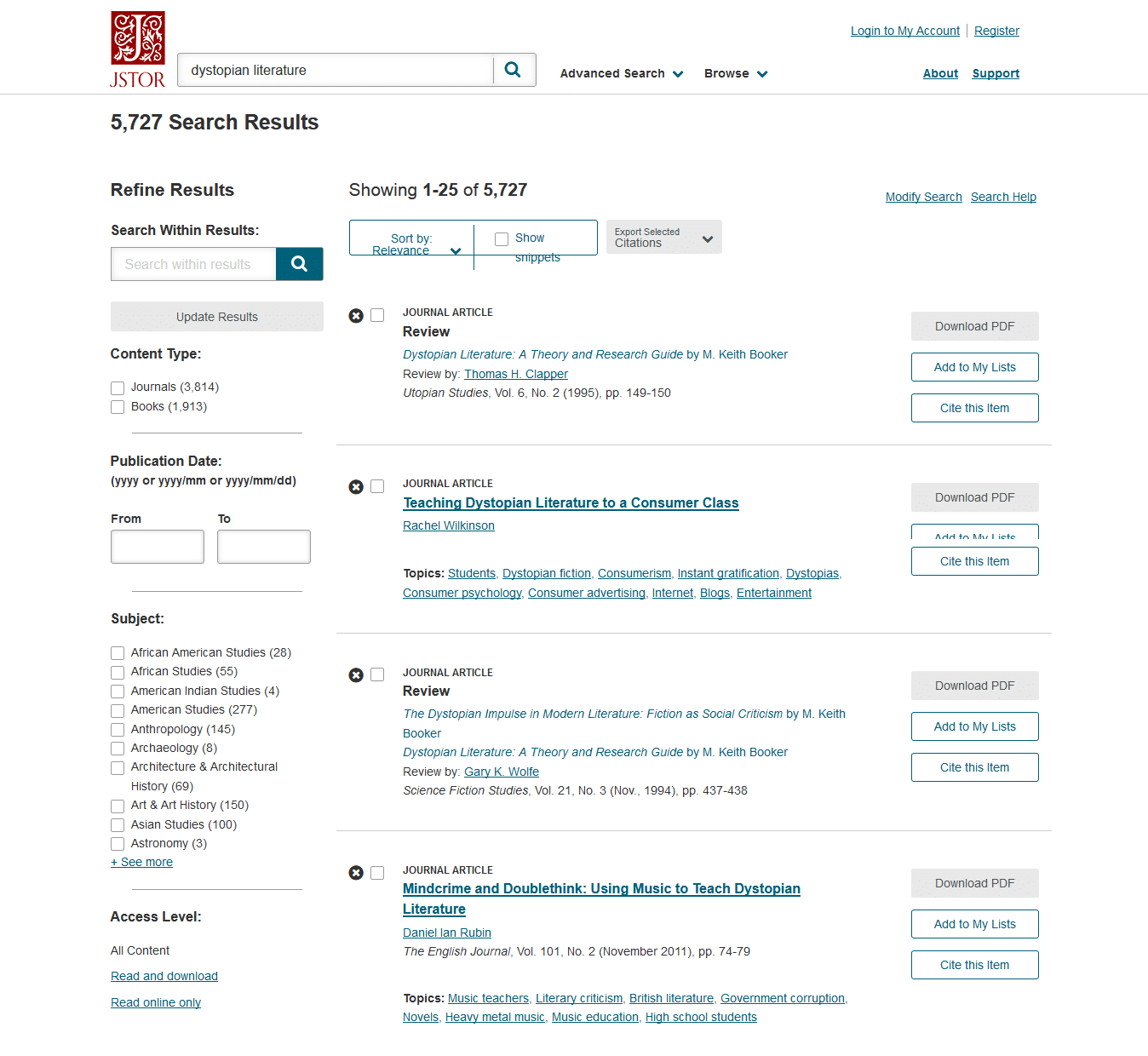The width and height of the screenshot is (1148, 1056).
Task: Check the Astronomy (3) subject
Action: point(118,844)
